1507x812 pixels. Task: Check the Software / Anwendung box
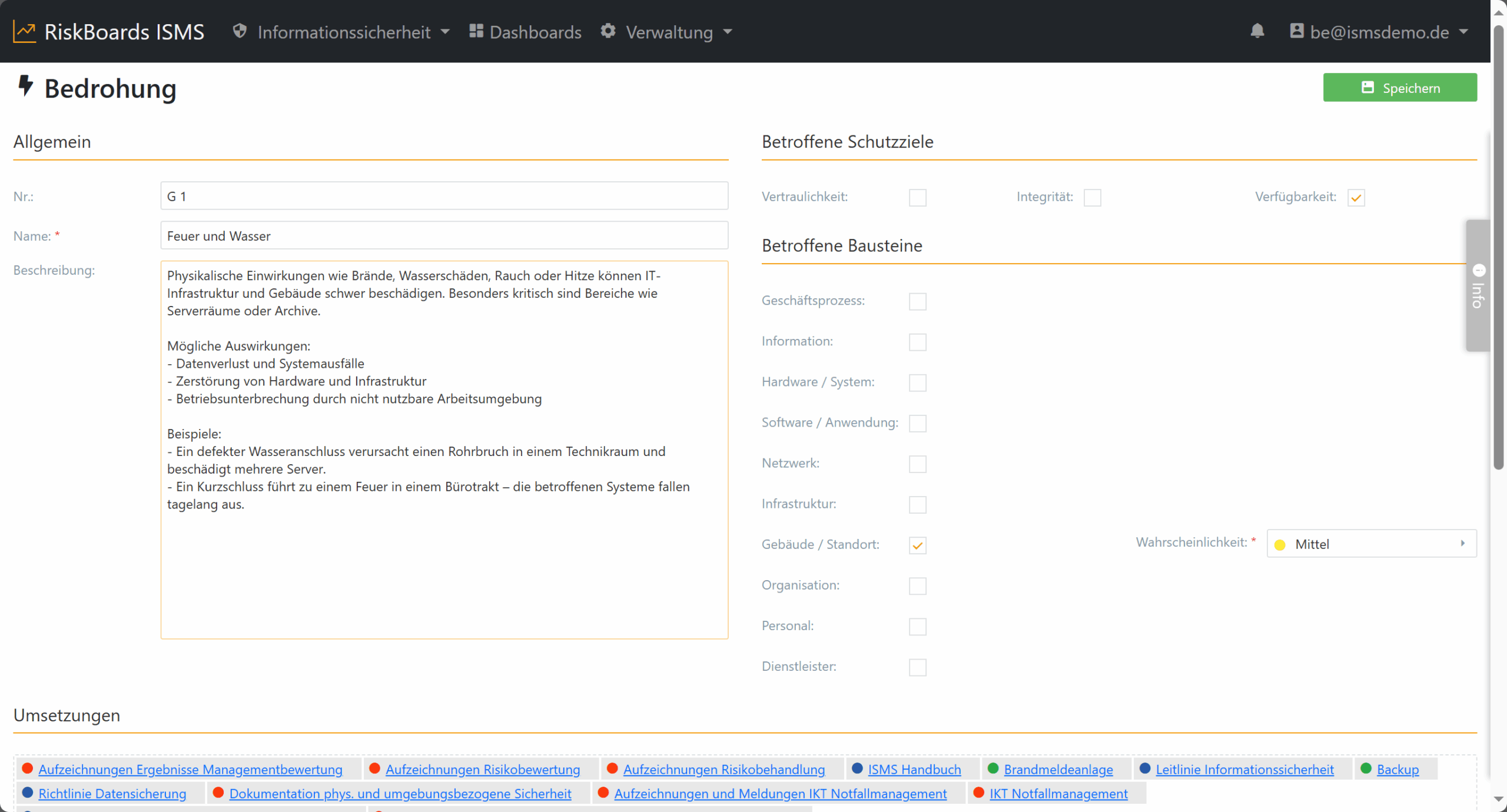pyautogui.click(x=917, y=423)
